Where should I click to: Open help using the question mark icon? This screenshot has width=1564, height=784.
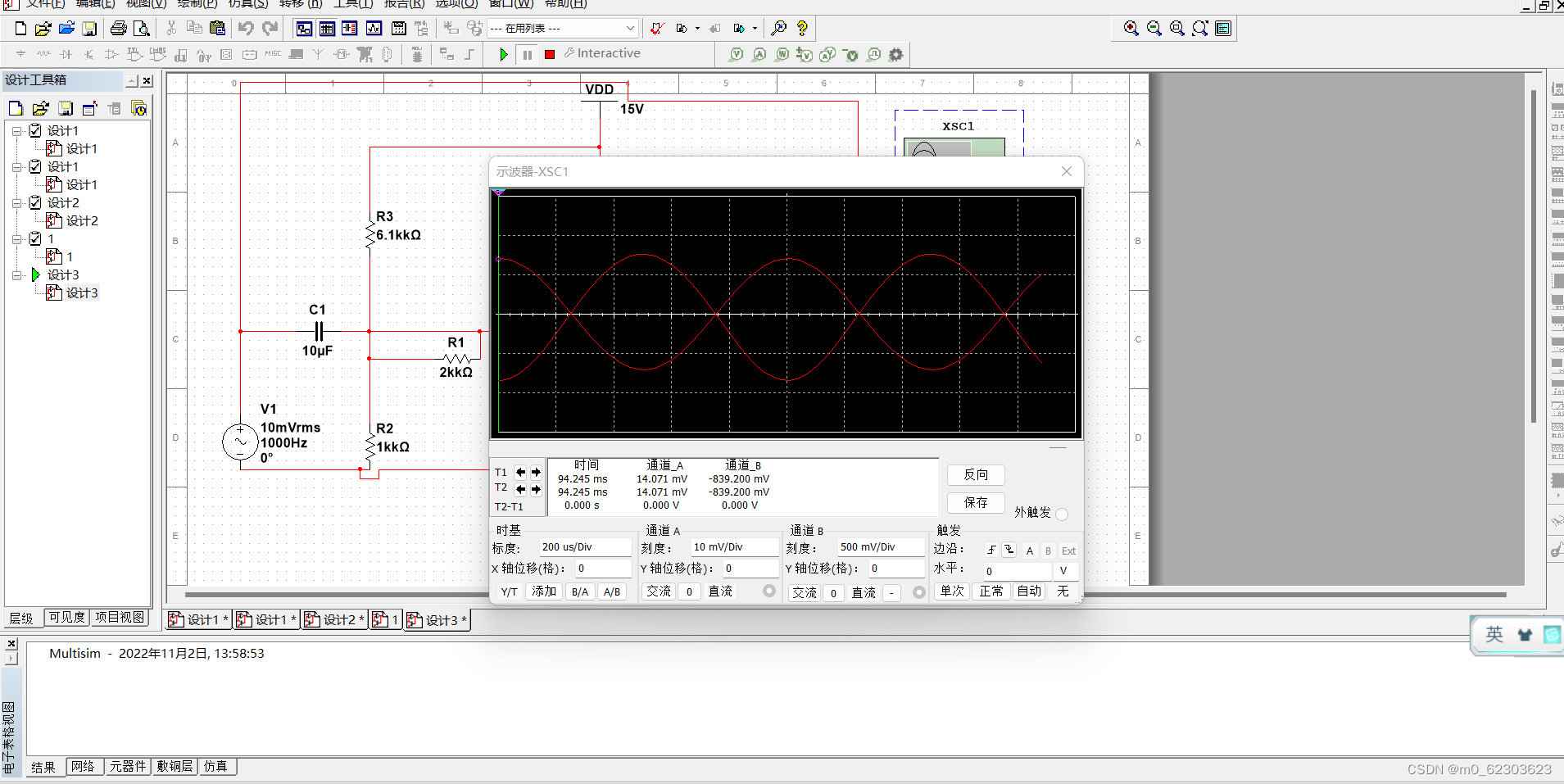[802, 29]
